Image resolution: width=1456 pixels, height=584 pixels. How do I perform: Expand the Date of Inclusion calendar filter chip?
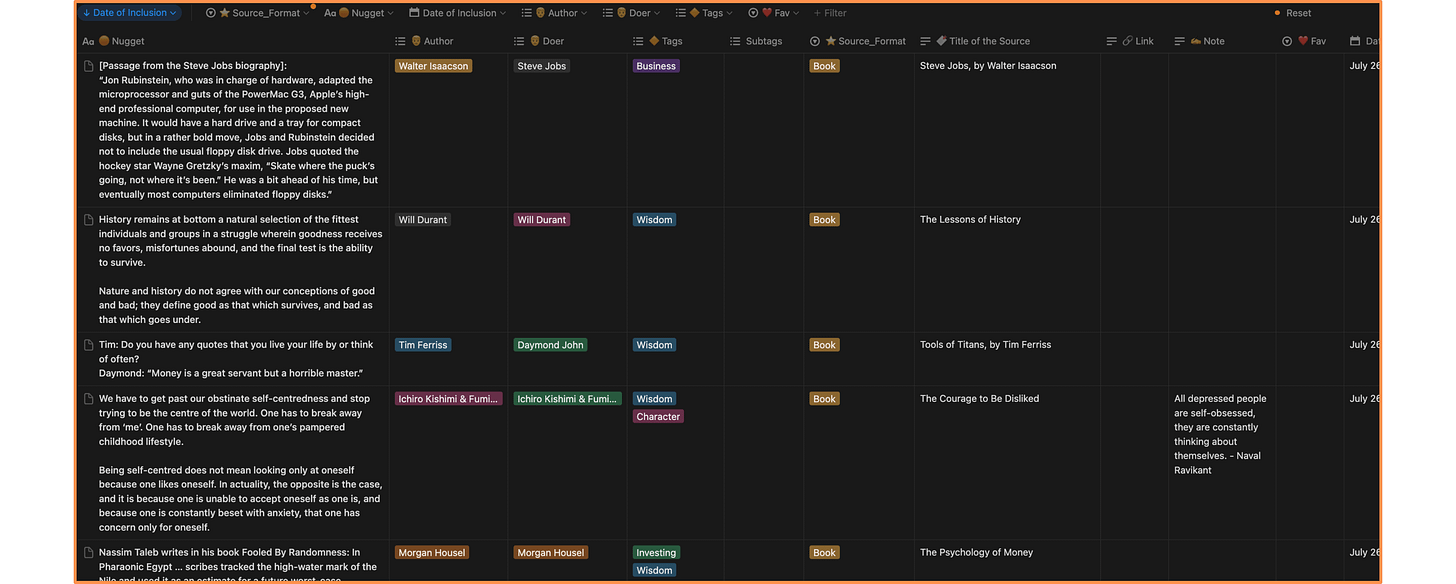[457, 13]
